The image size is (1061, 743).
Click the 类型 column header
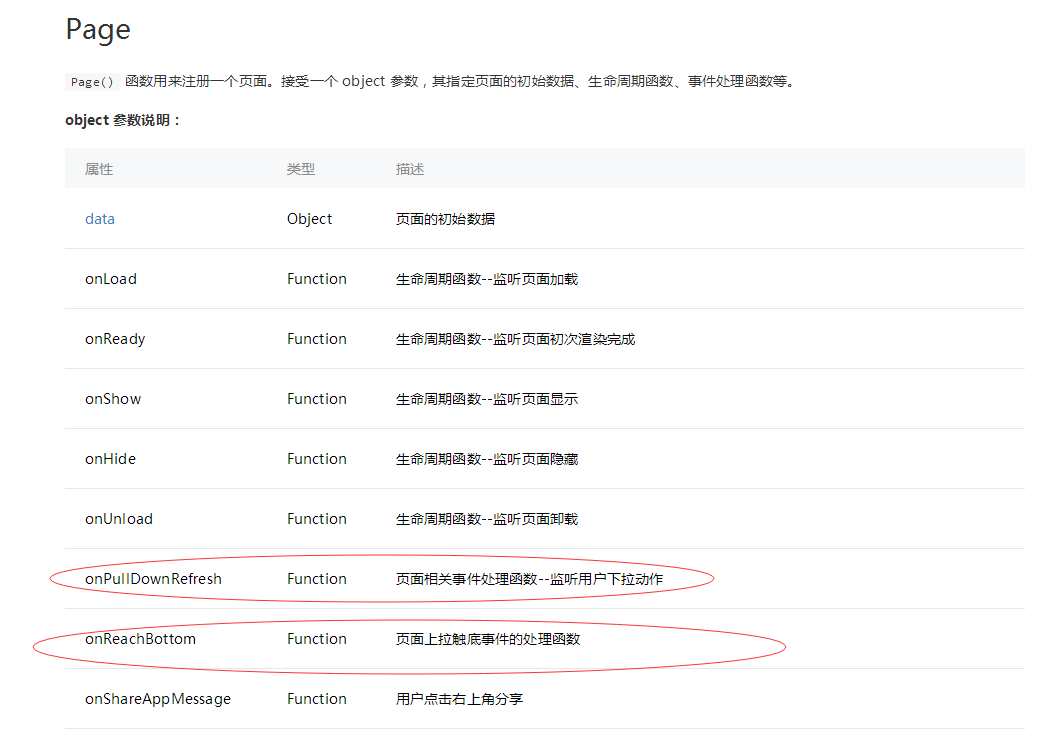click(x=300, y=169)
